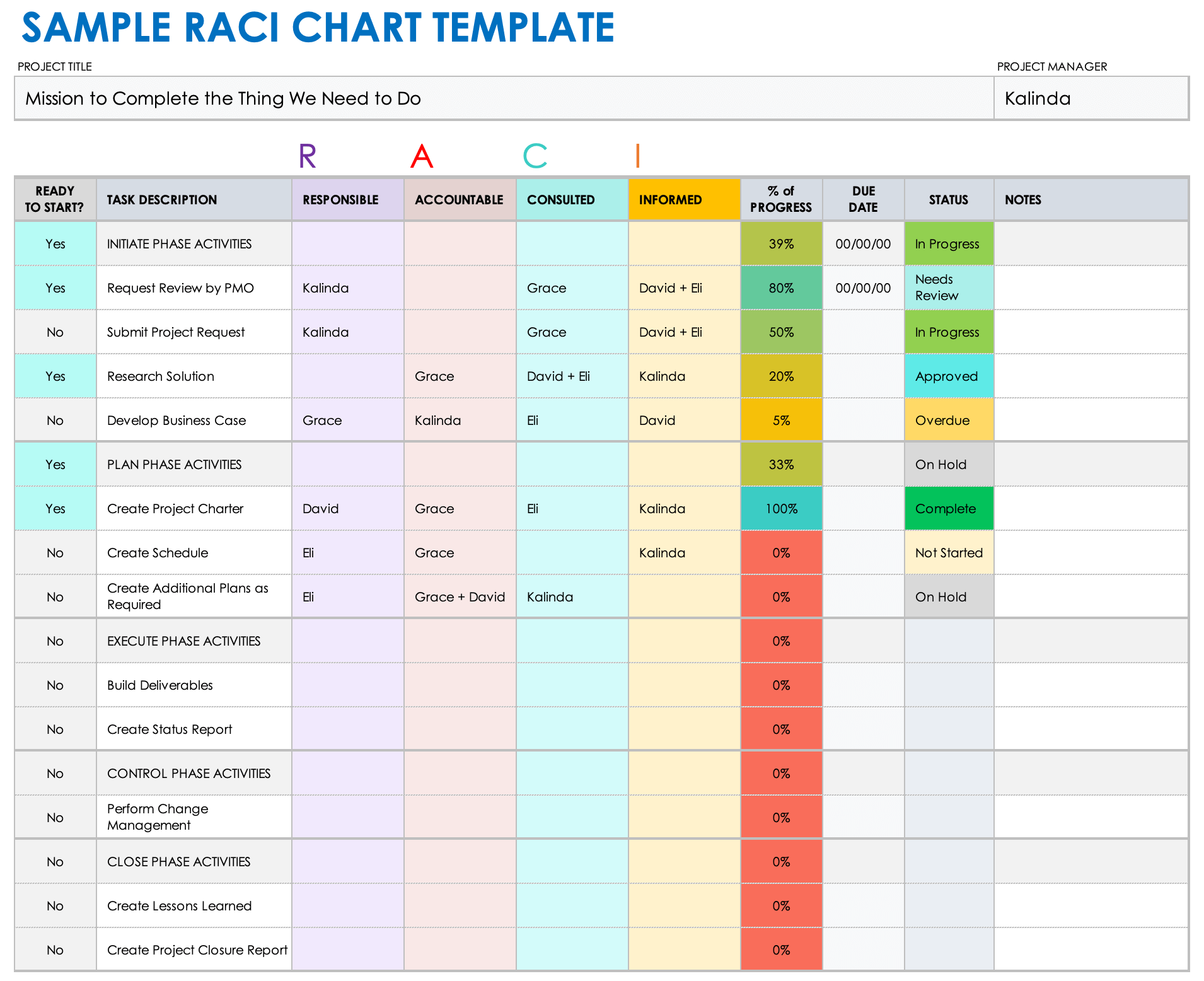The height and width of the screenshot is (981, 1204).
Task: Click the CONSULTED column header
Action: (x=560, y=199)
